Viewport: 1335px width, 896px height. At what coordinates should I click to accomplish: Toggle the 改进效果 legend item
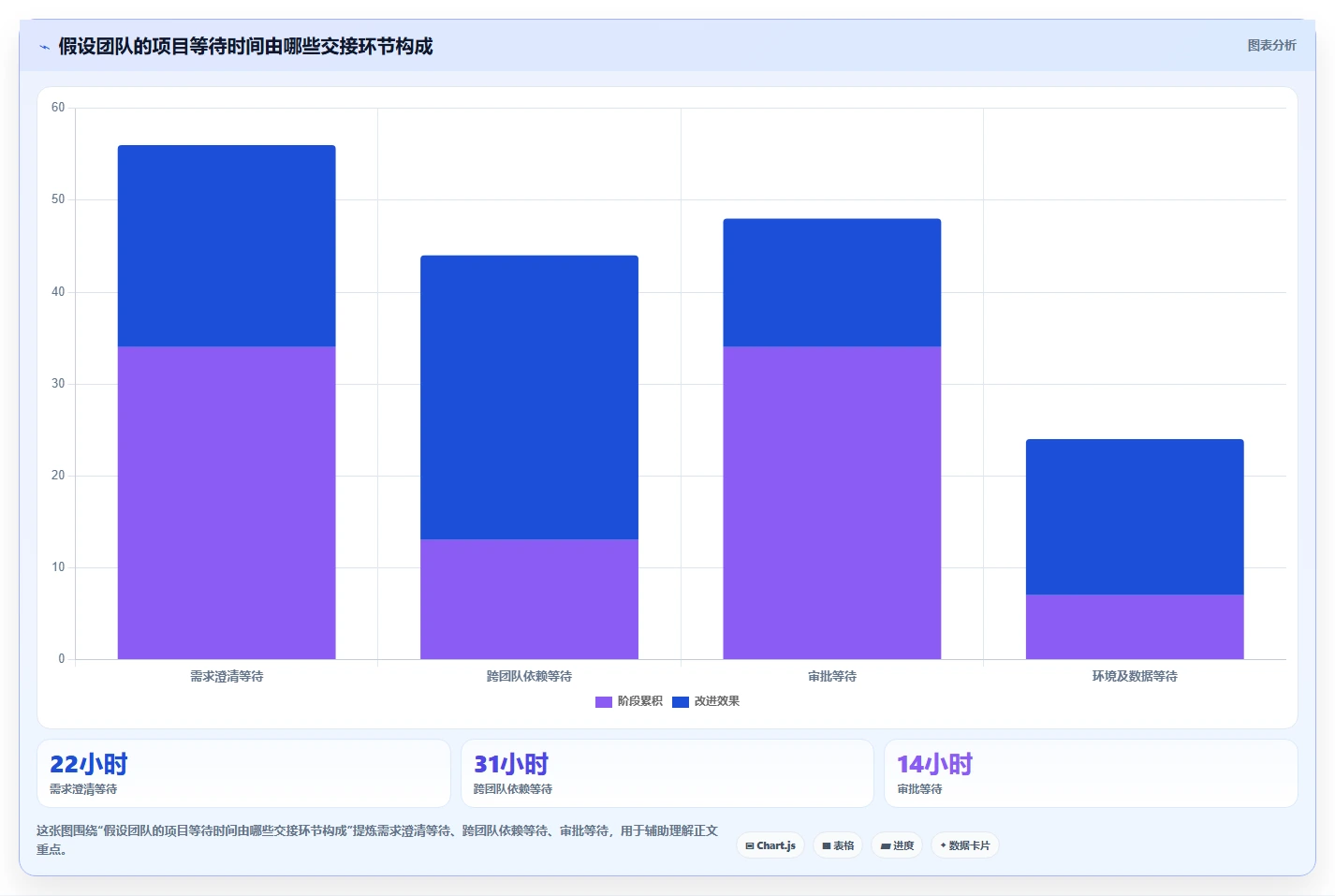click(706, 701)
